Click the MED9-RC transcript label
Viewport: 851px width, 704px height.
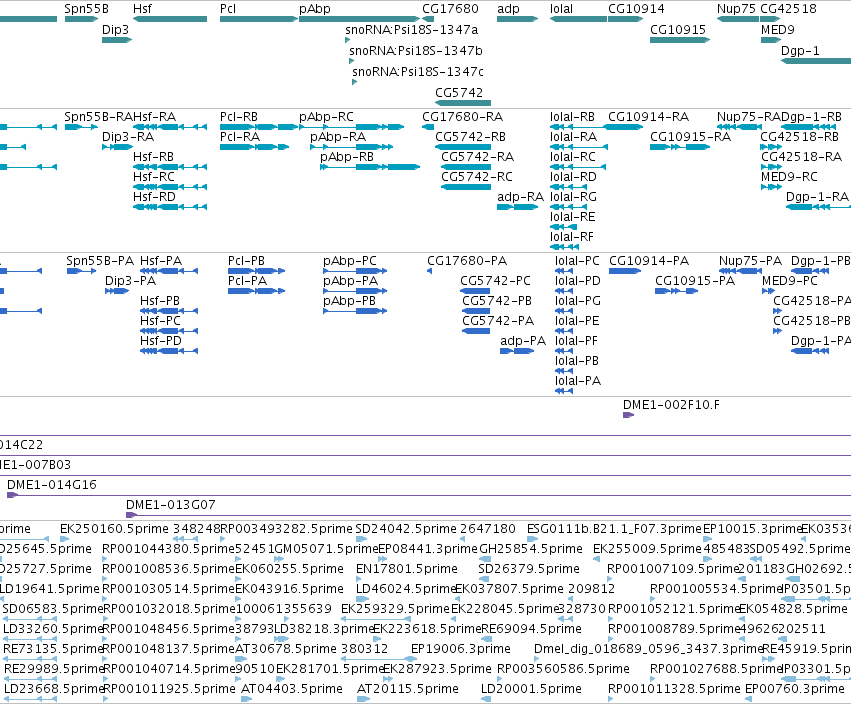click(x=789, y=177)
